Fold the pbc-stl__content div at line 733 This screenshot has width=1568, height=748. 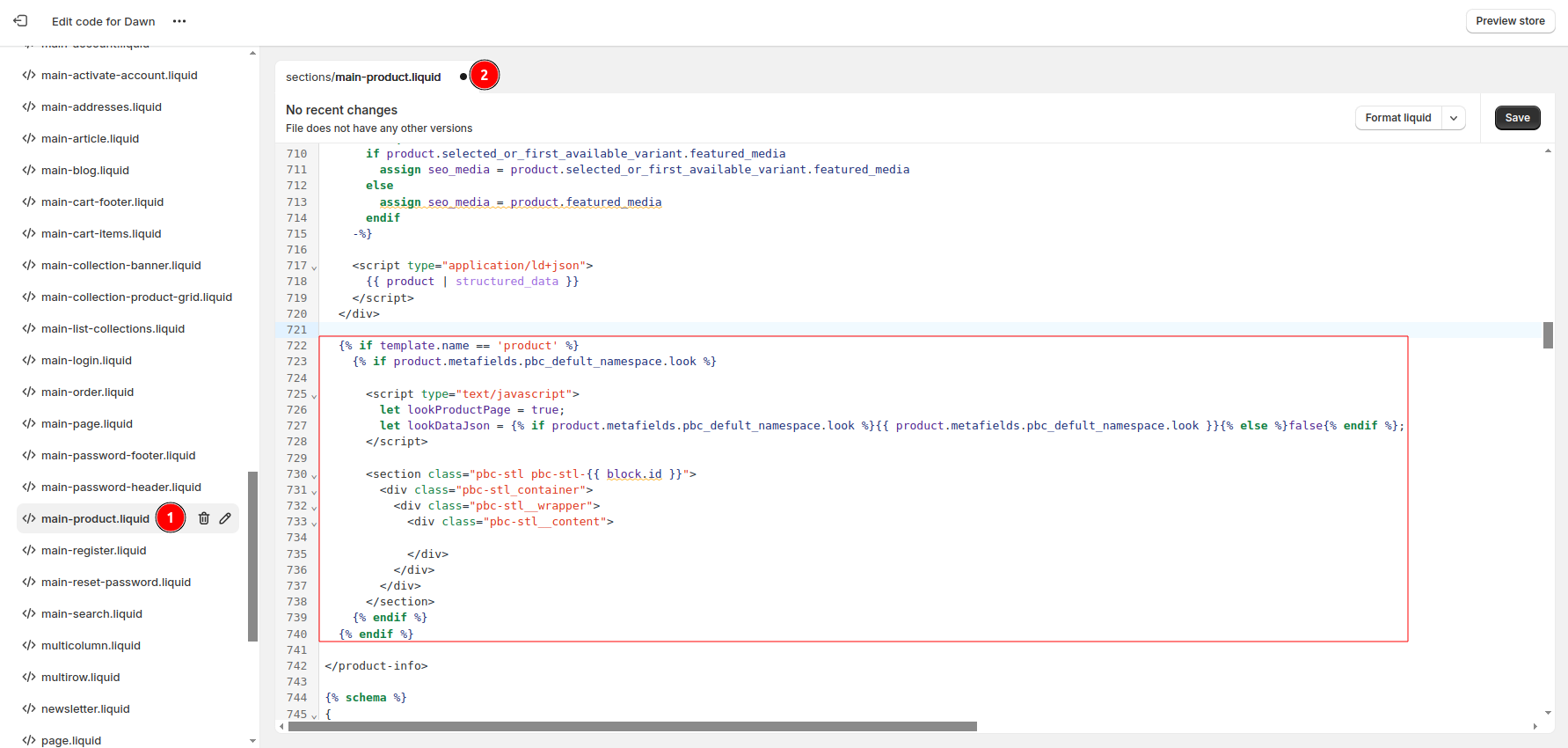point(314,523)
